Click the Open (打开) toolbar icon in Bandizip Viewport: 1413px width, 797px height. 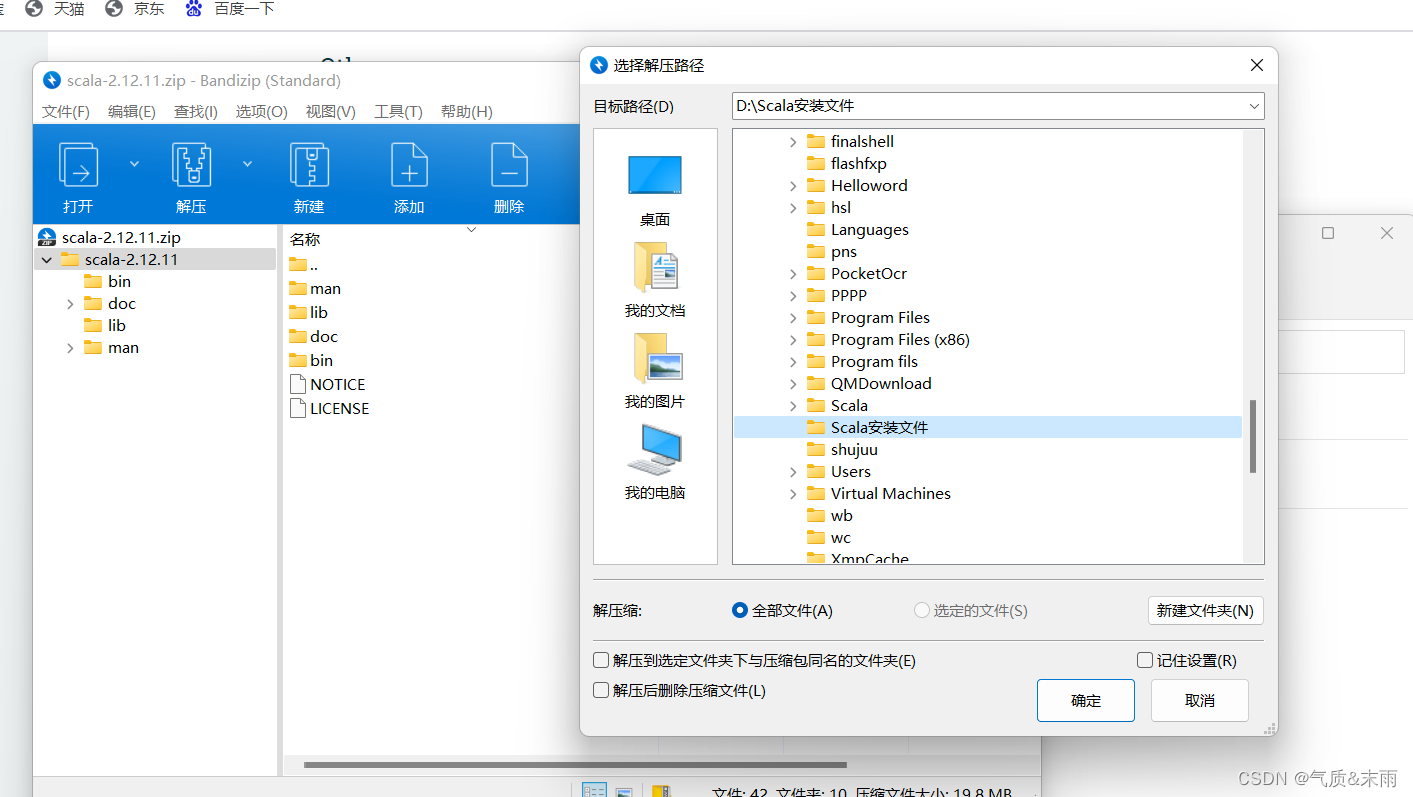coord(78,165)
